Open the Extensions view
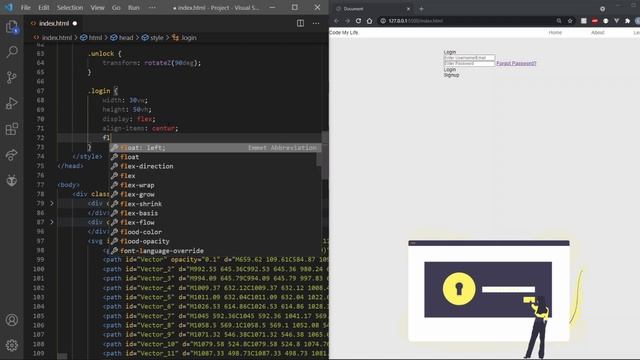Screen dimensions: 640x360 (12, 129)
